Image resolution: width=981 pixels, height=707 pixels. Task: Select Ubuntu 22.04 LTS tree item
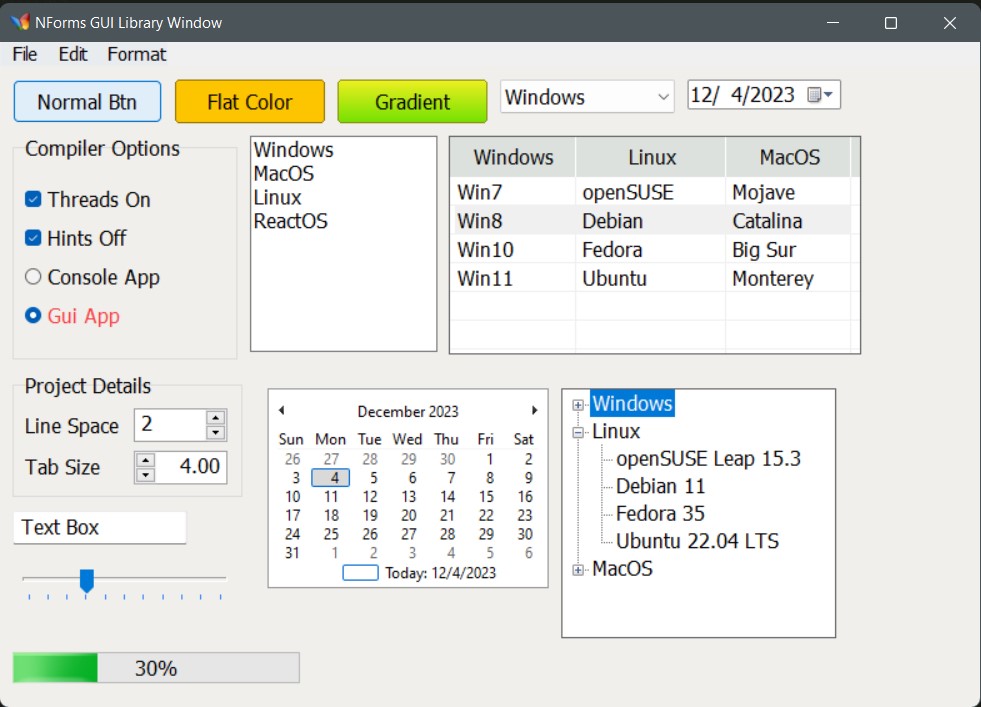697,541
